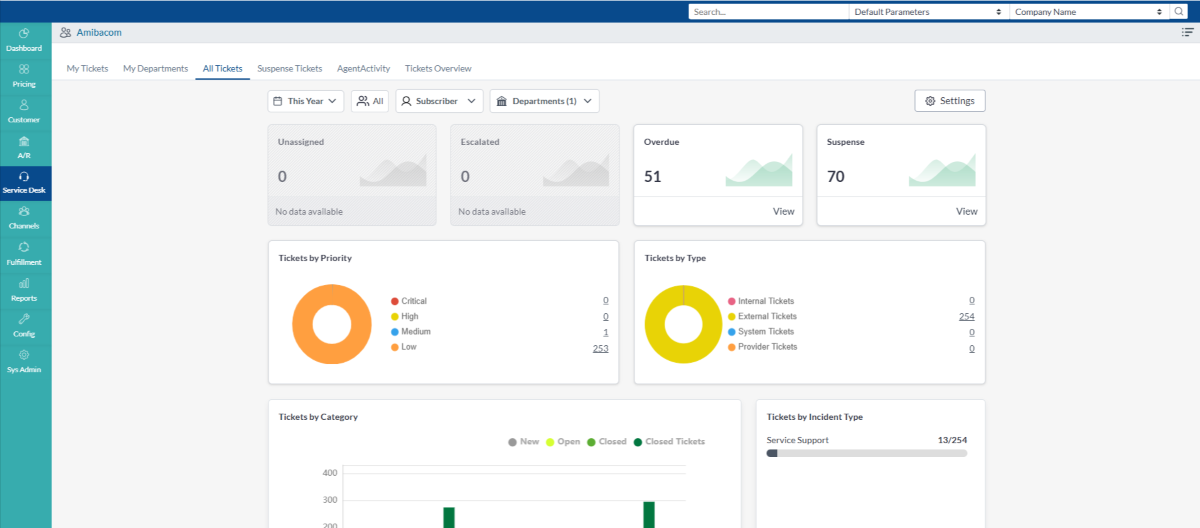Click the red Critical legend swatch
This screenshot has width=1200, height=528.
coord(395,301)
